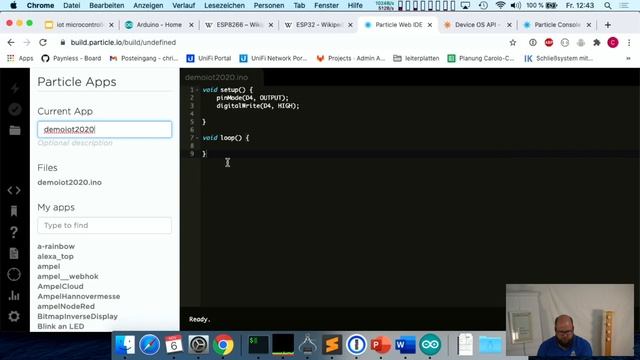Screen dimensions: 640x360
Task: Bookmark this page with the star icon
Action: (513, 42)
